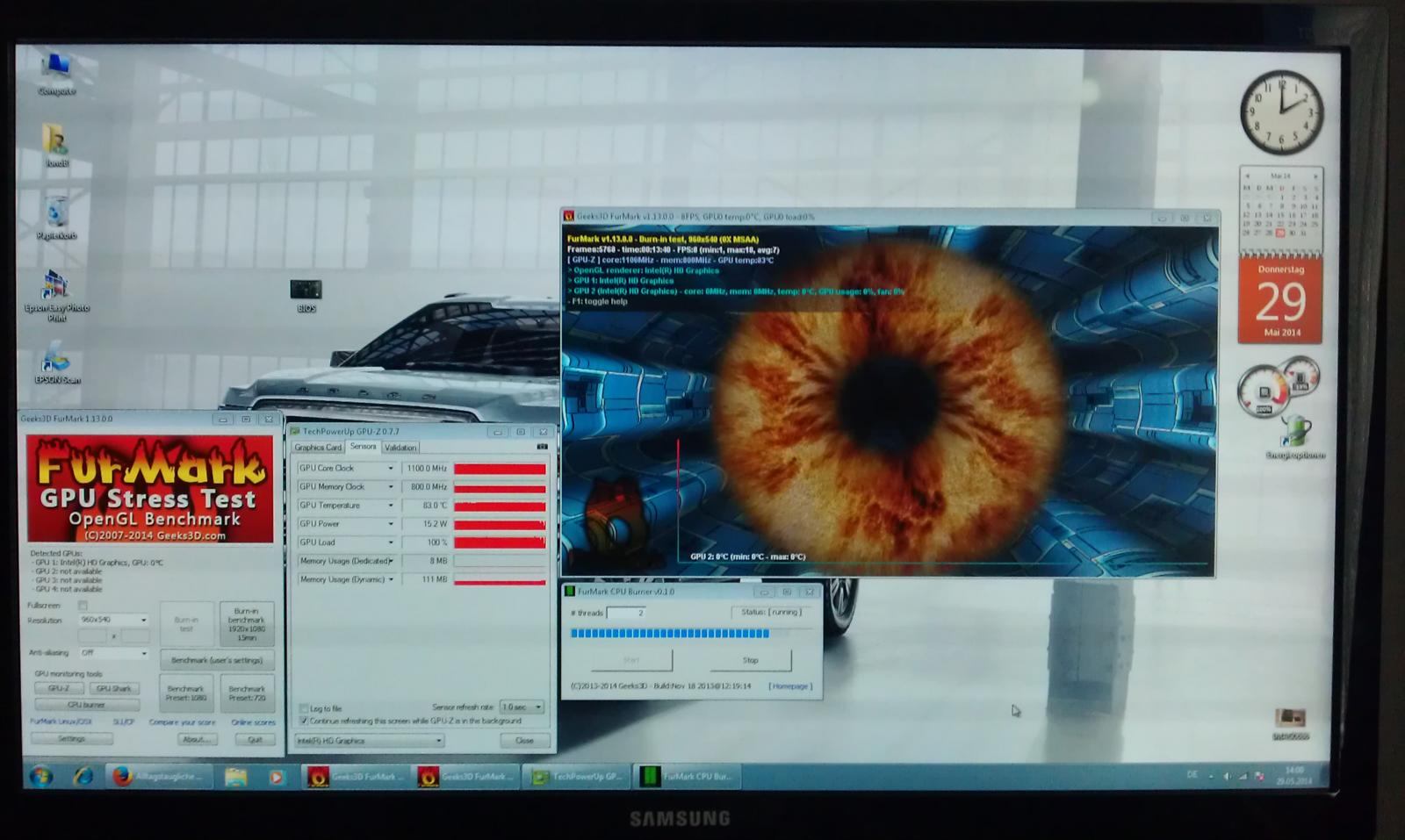Switch to the Firefox taskbar button
The width and height of the screenshot is (1405, 840).
tap(160, 776)
